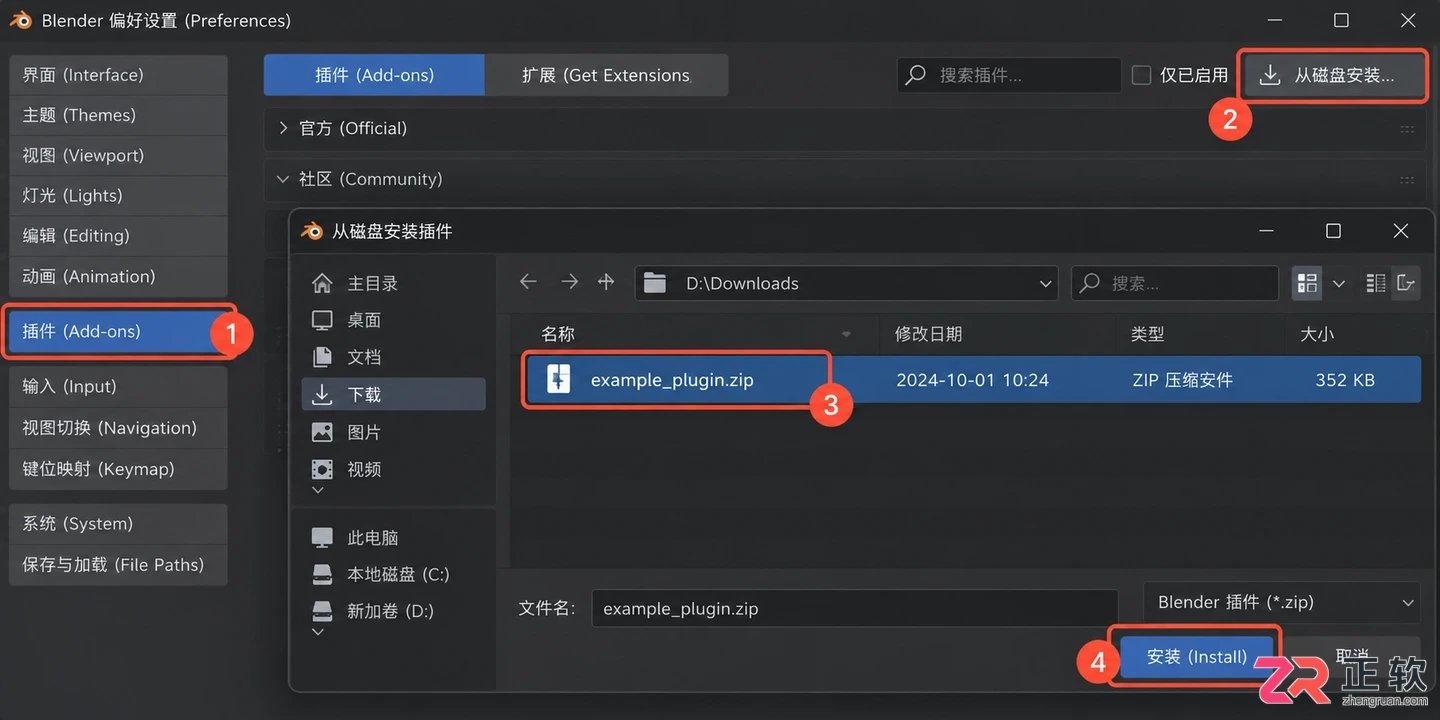Open the Keymap preferences section
The width and height of the screenshot is (1440, 720).
(x=118, y=469)
